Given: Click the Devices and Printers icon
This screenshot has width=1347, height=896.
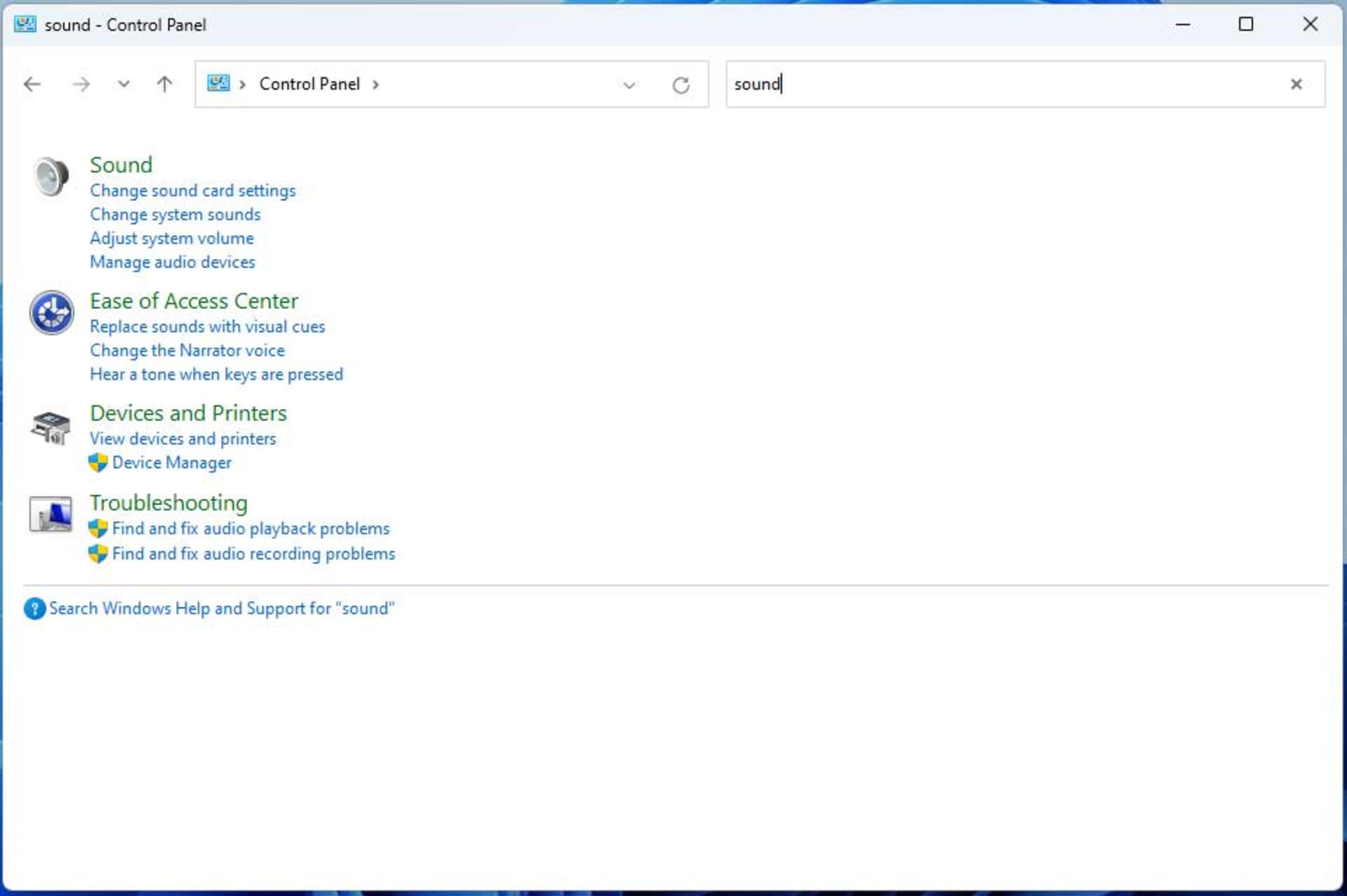Looking at the screenshot, I should coord(51,426).
